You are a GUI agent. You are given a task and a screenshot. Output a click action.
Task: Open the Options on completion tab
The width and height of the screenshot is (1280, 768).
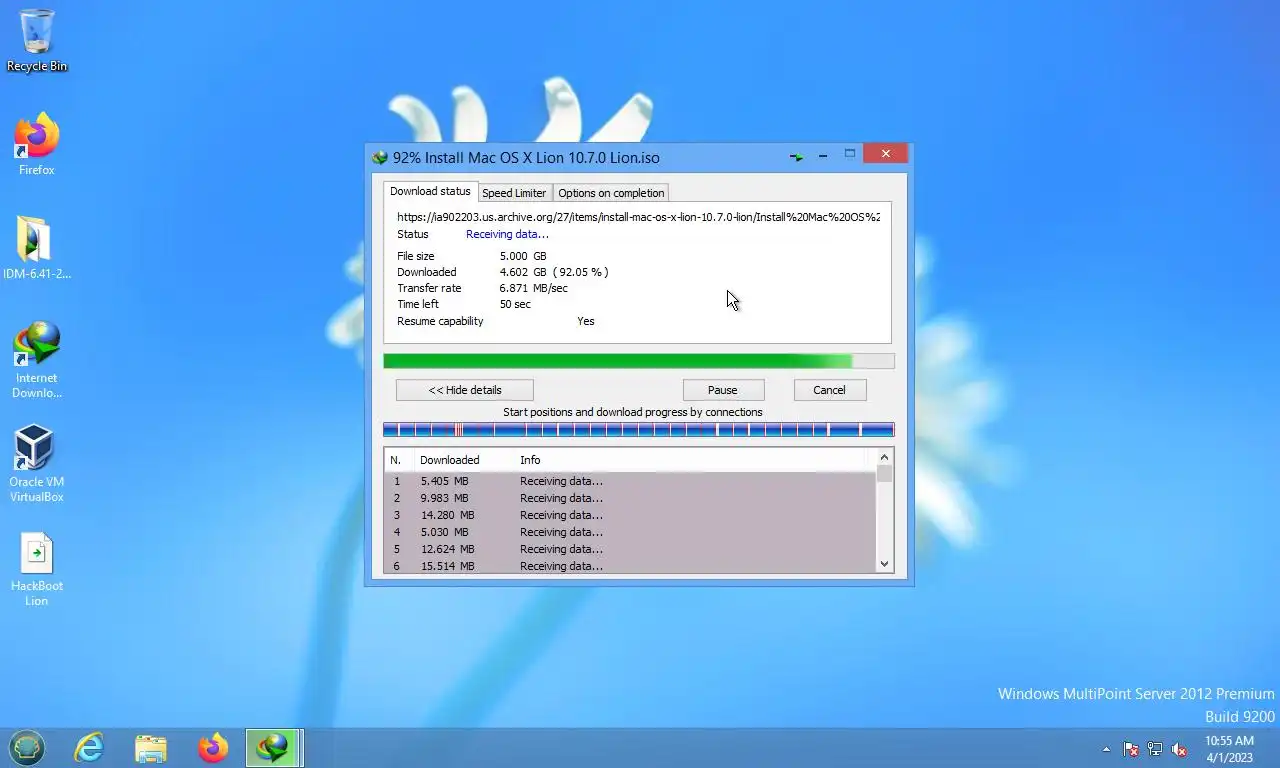[x=611, y=193]
